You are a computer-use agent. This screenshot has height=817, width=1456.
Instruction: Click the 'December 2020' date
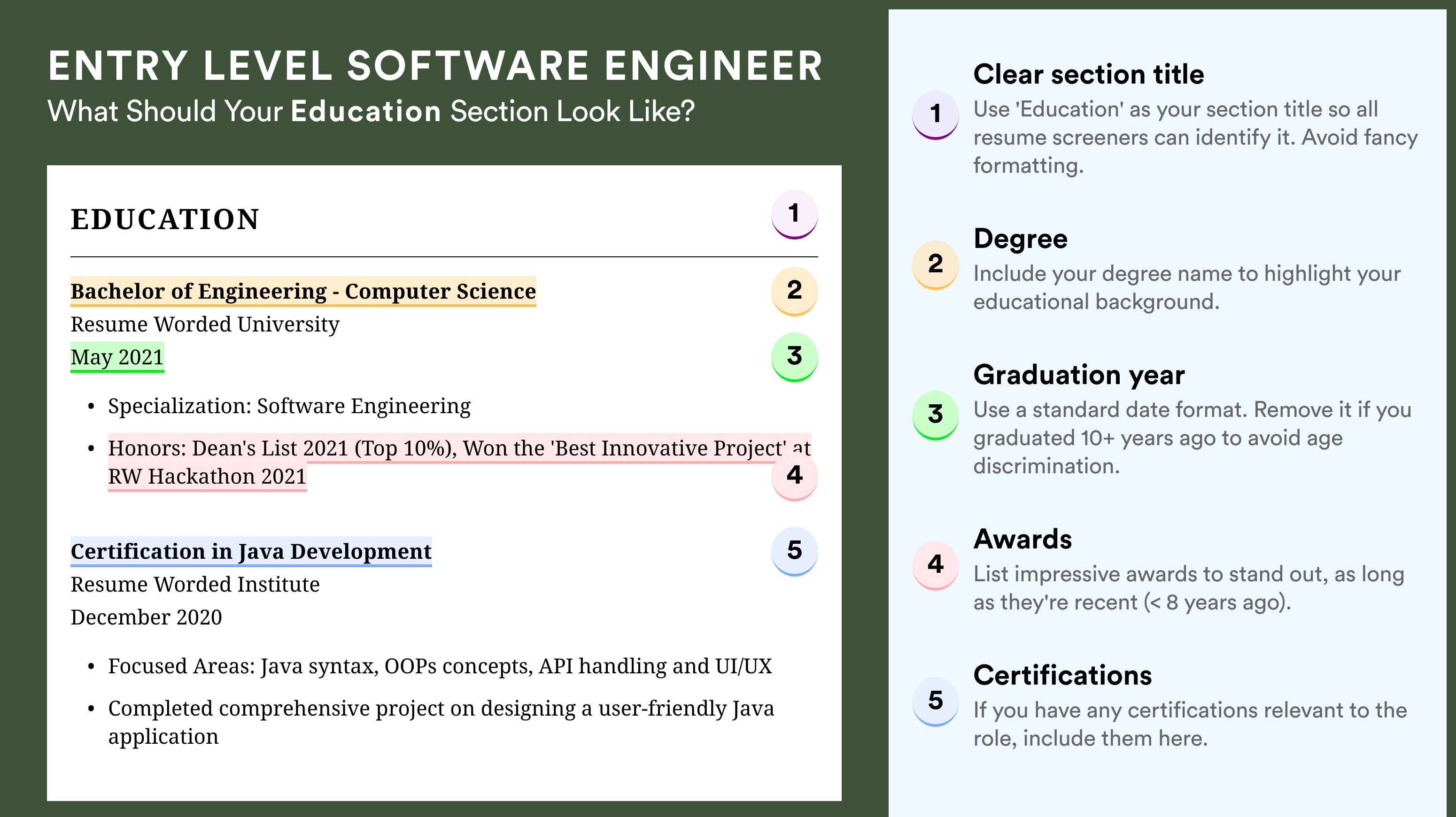[x=147, y=617]
